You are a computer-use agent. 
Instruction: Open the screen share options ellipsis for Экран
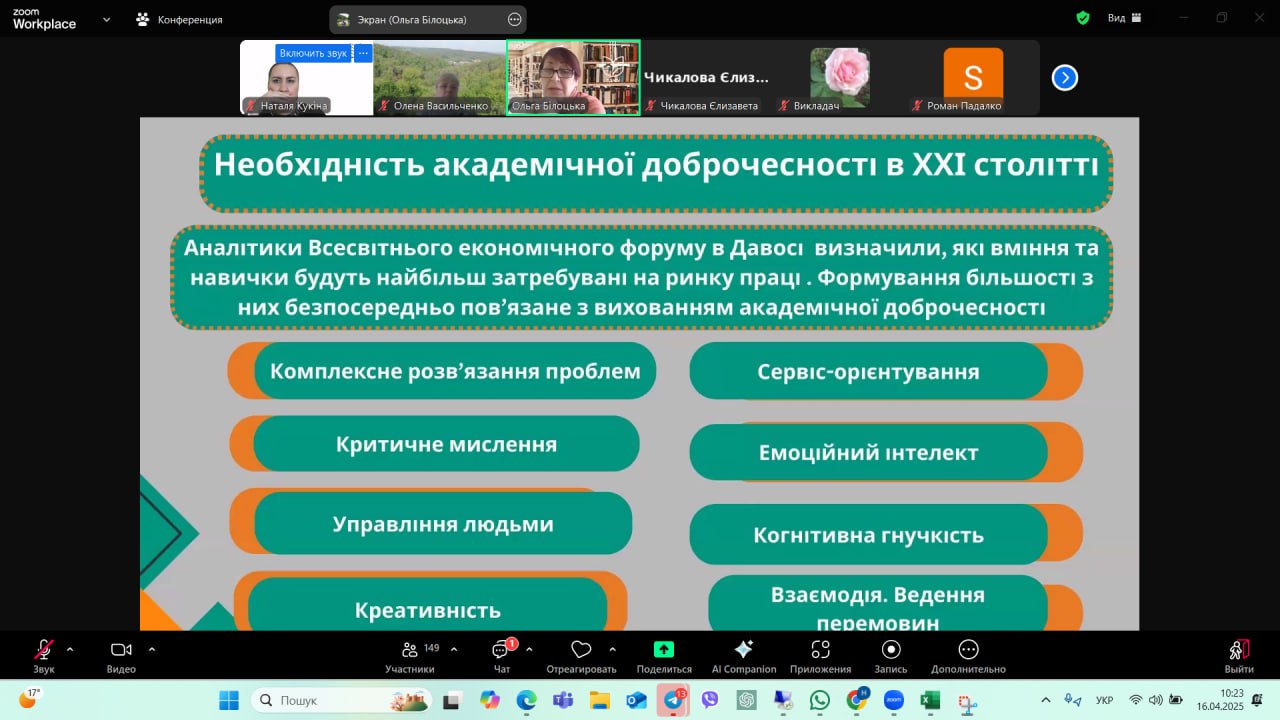(514, 19)
